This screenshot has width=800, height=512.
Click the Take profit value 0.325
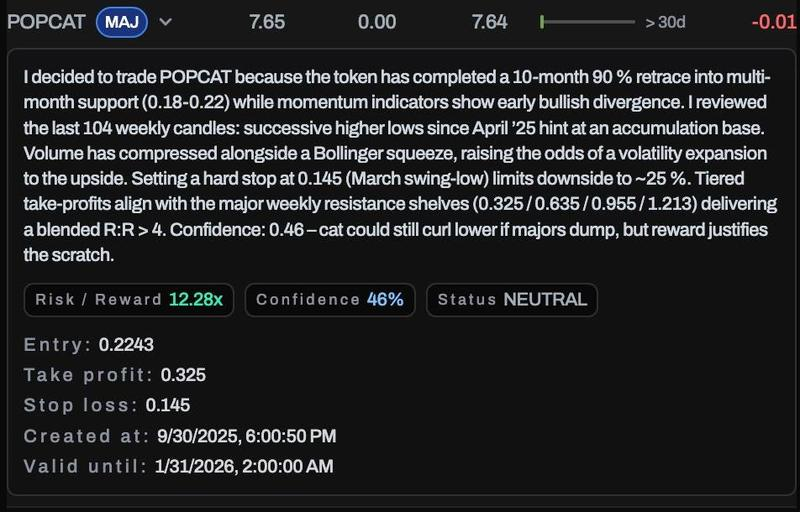[x=183, y=375]
